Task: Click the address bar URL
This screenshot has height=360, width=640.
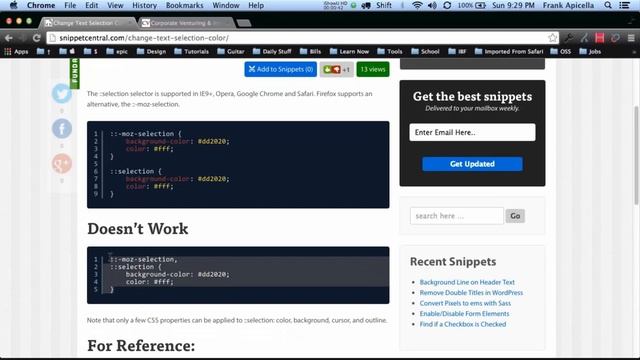Action: pyautogui.click(x=144, y=38)
